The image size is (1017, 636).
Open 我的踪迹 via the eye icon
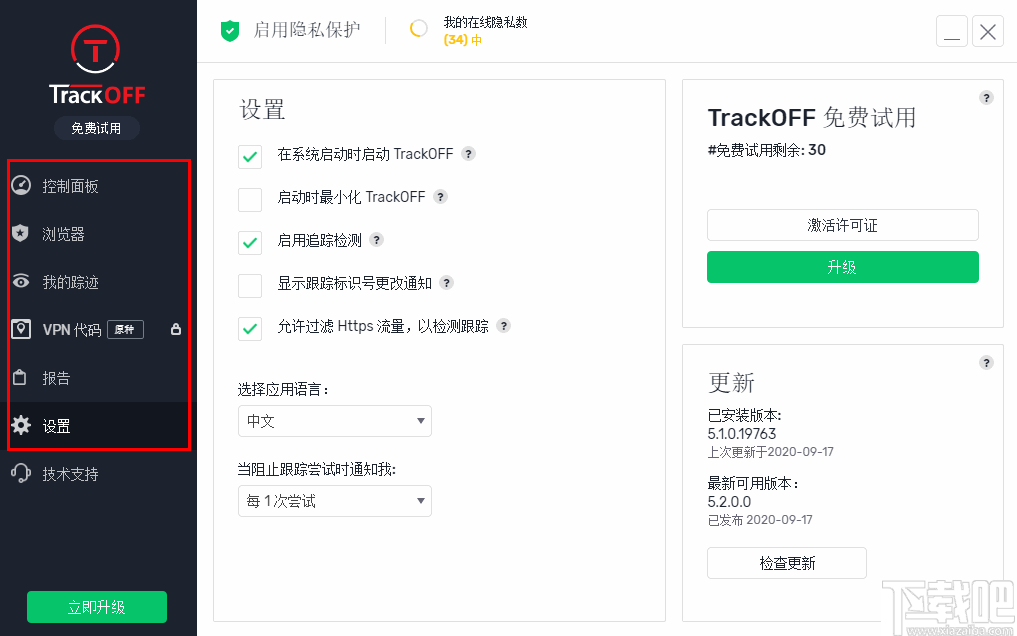coord(22,281)
